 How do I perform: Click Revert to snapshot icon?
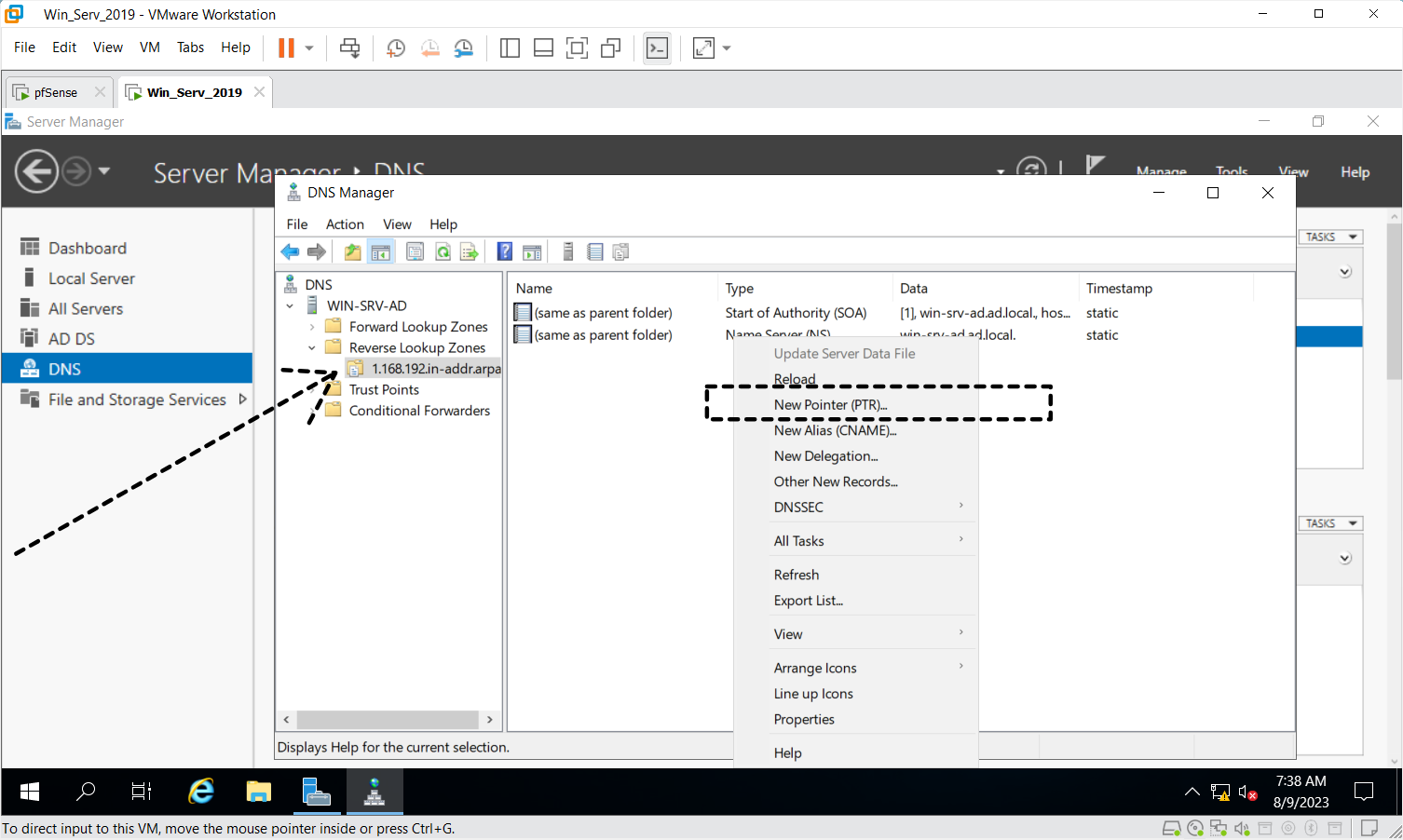coord(429,47)
